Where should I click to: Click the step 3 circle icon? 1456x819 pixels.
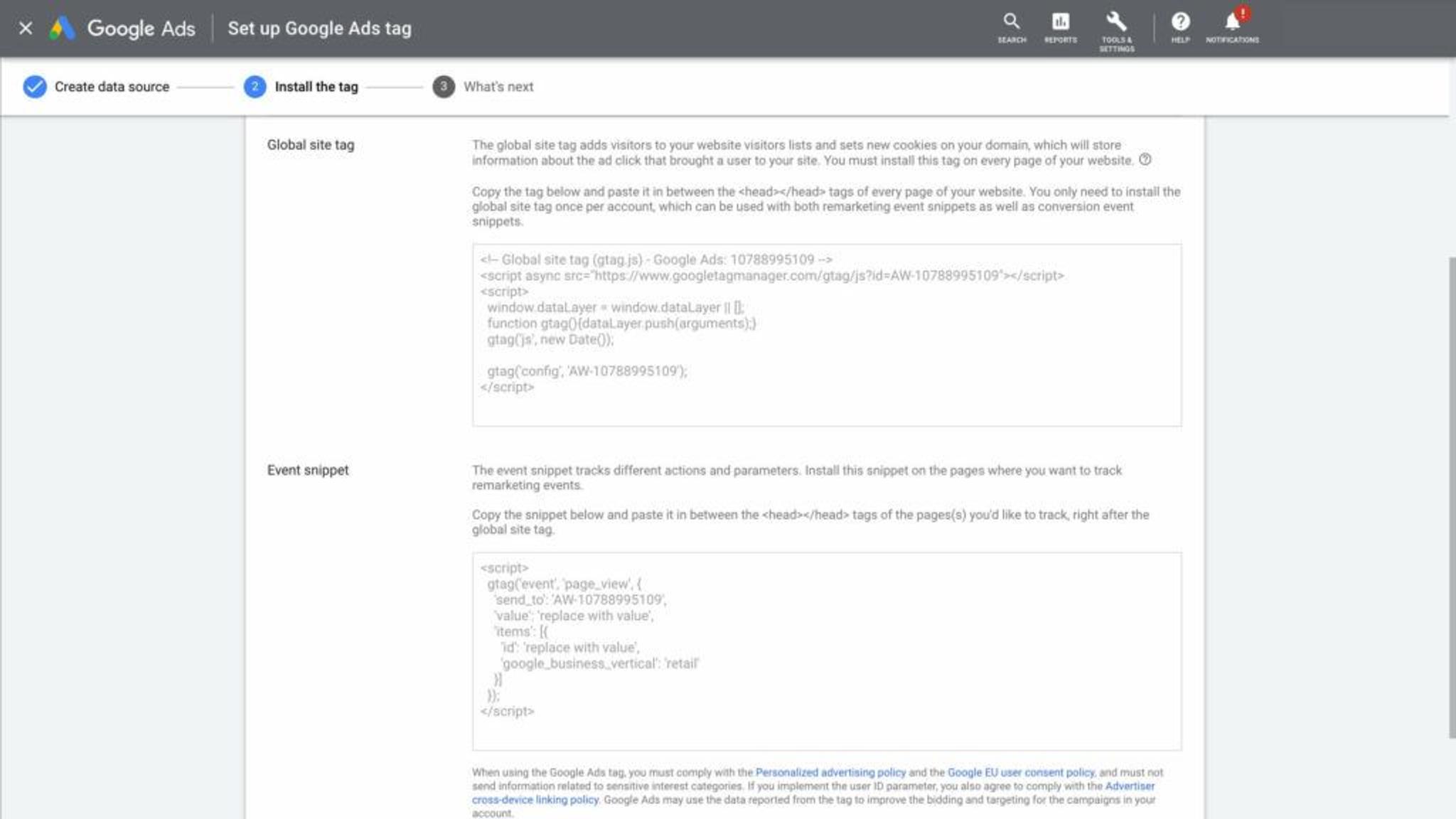coord(444,87)
